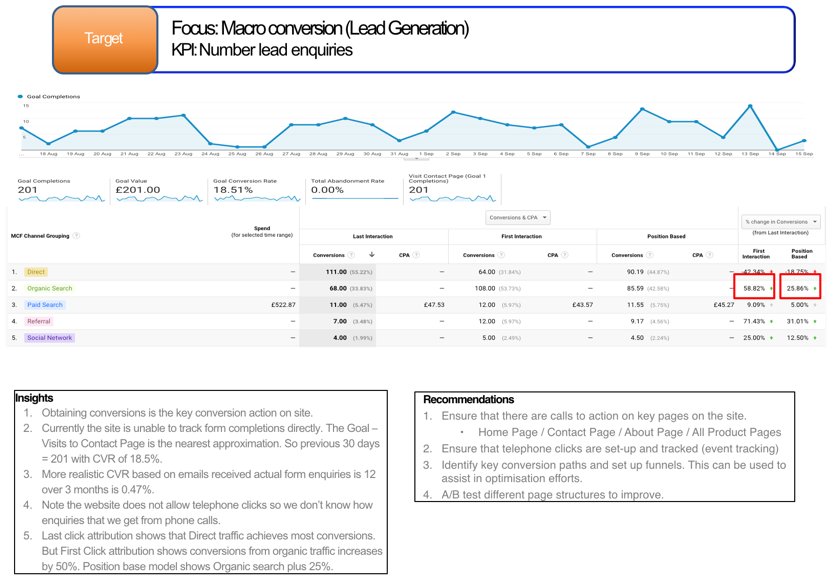
Task: Click help icon beside MCF Channel Grouping
Action: 77,236
